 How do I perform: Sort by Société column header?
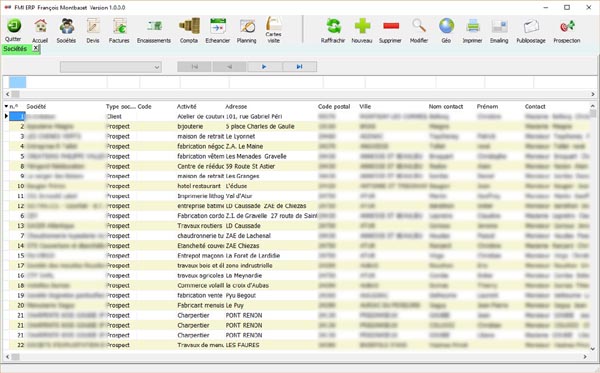36,106
